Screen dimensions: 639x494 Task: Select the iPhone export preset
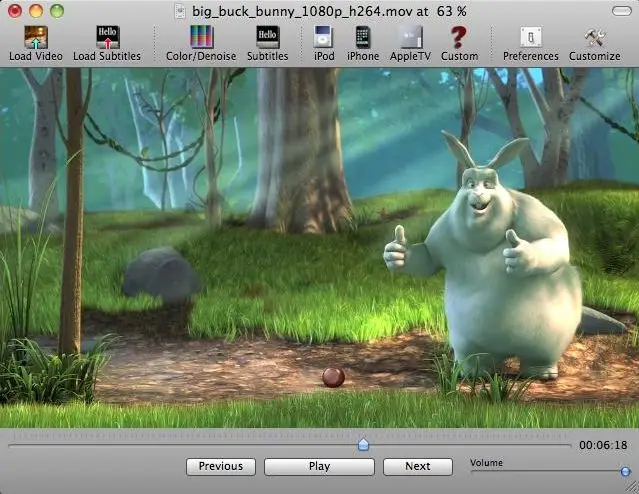click(x=363, y=44)
